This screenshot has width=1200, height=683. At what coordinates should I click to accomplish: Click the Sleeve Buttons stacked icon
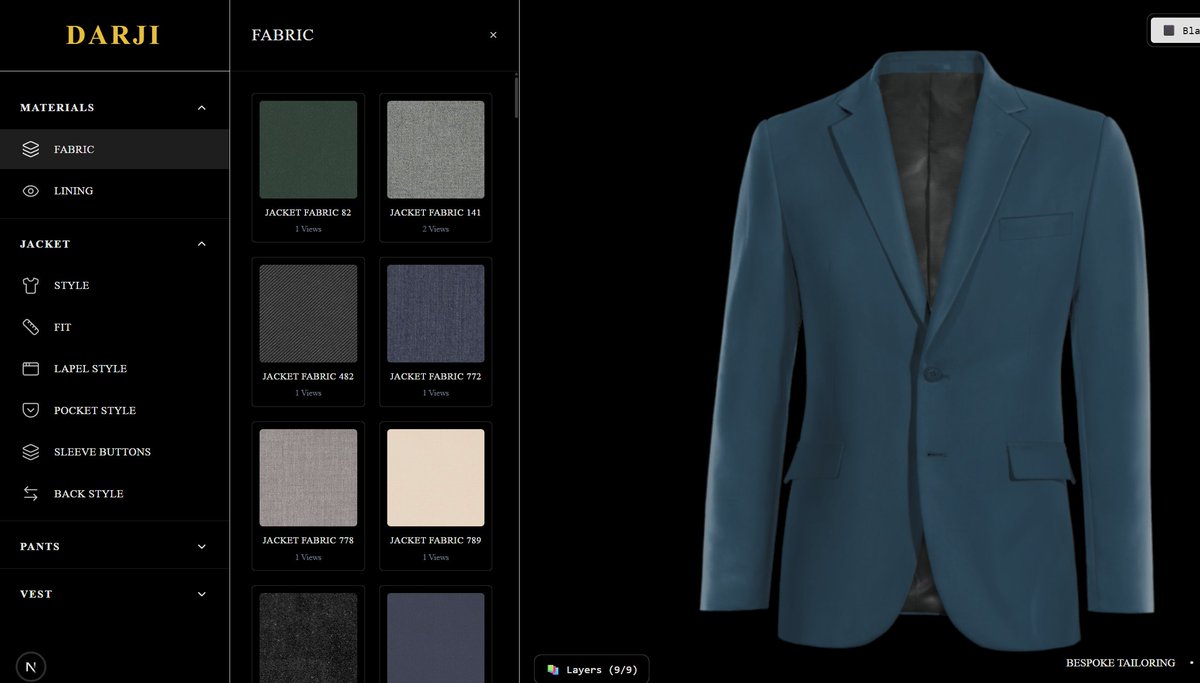(x=31, y=452)
